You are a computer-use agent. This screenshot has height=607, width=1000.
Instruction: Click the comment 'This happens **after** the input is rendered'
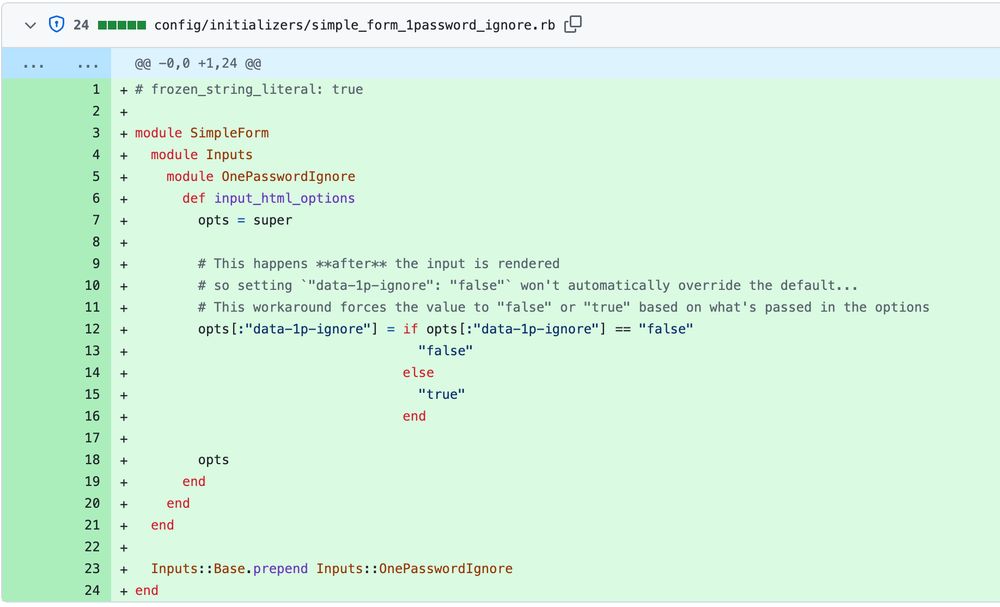(x=379, y=264)
